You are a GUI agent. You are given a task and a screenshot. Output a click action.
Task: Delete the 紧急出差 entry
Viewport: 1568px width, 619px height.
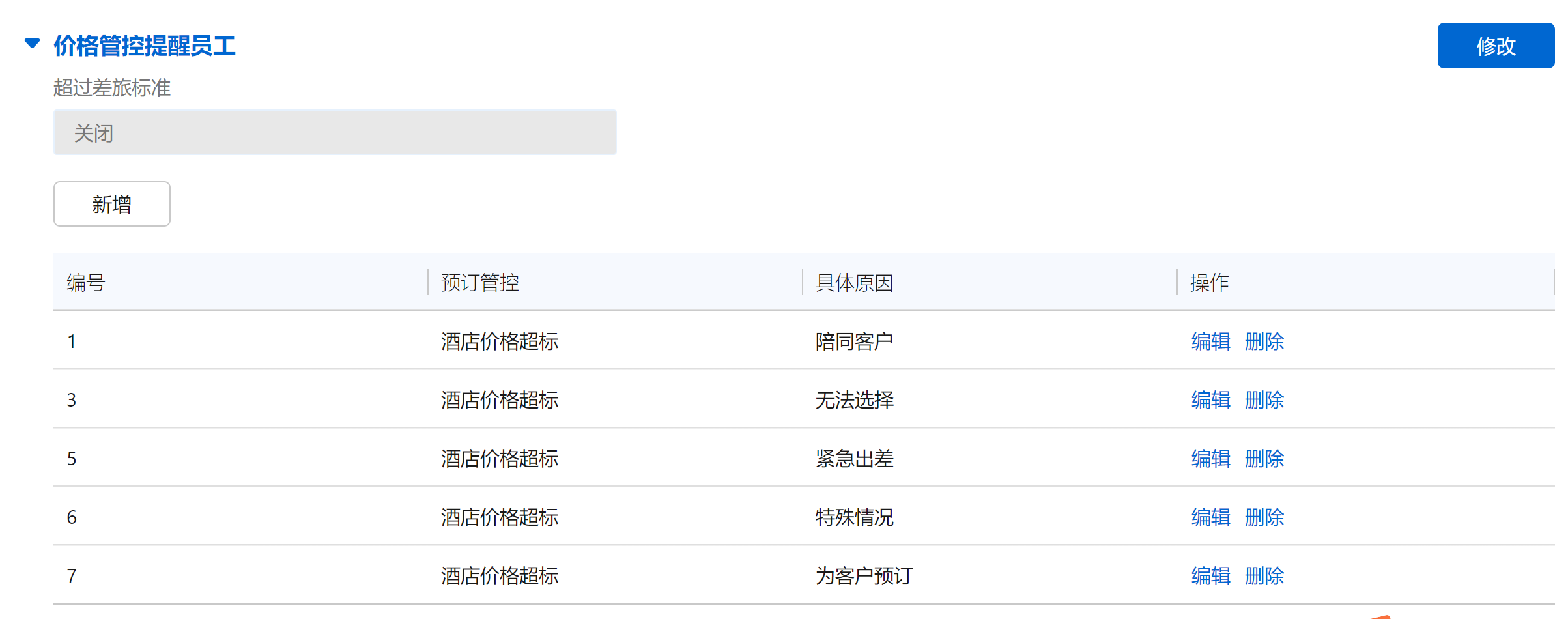pyautogui.click(x=1264, y=459)
